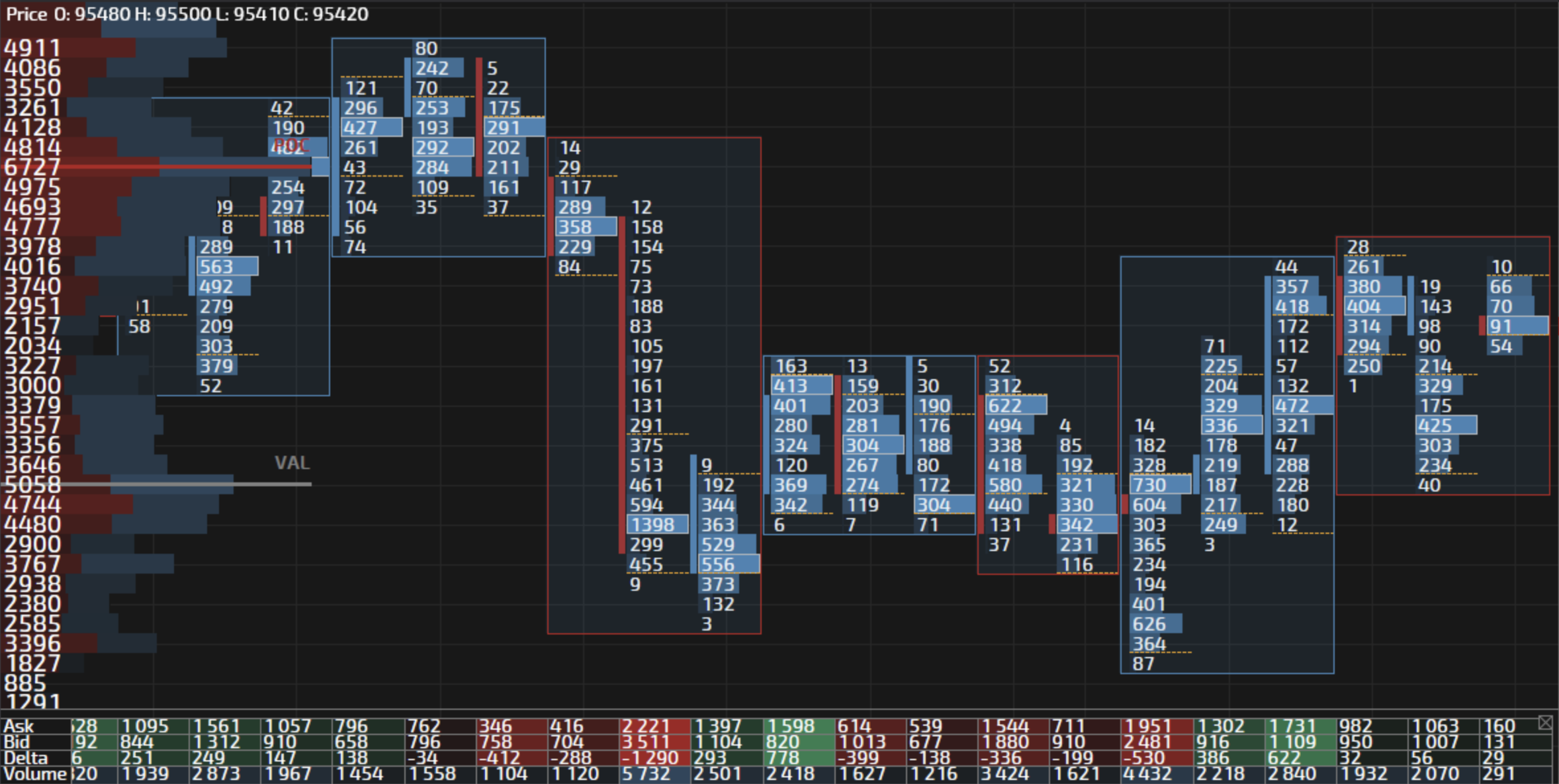Click the highlighted 425 cluster cell
Image resolution: width=1559 pixels, height=784 pixels.
[x=1445, y=425]
